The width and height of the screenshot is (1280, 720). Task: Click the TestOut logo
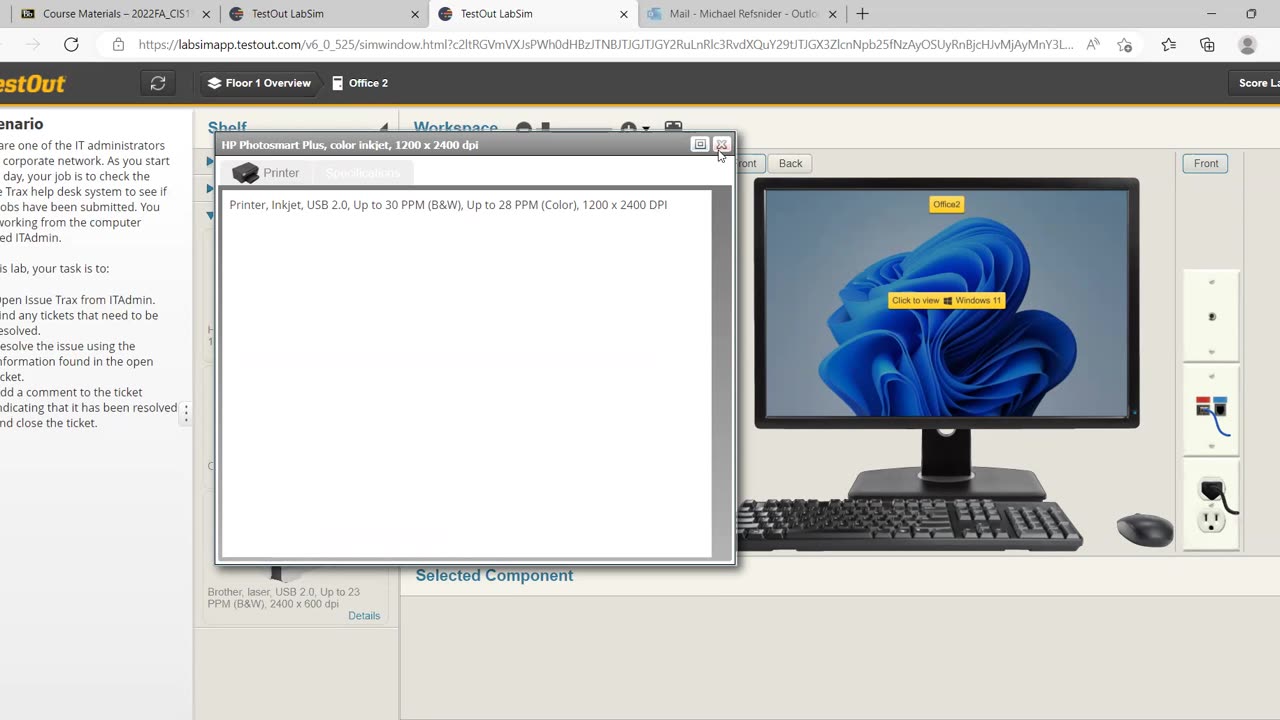coord(32,84)
